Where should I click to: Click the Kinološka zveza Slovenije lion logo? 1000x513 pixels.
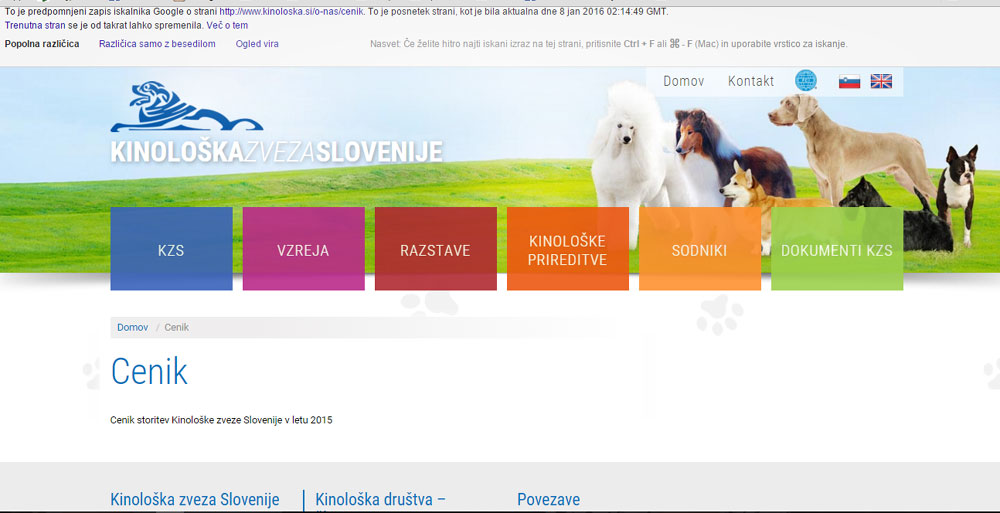tap(186, 106)
